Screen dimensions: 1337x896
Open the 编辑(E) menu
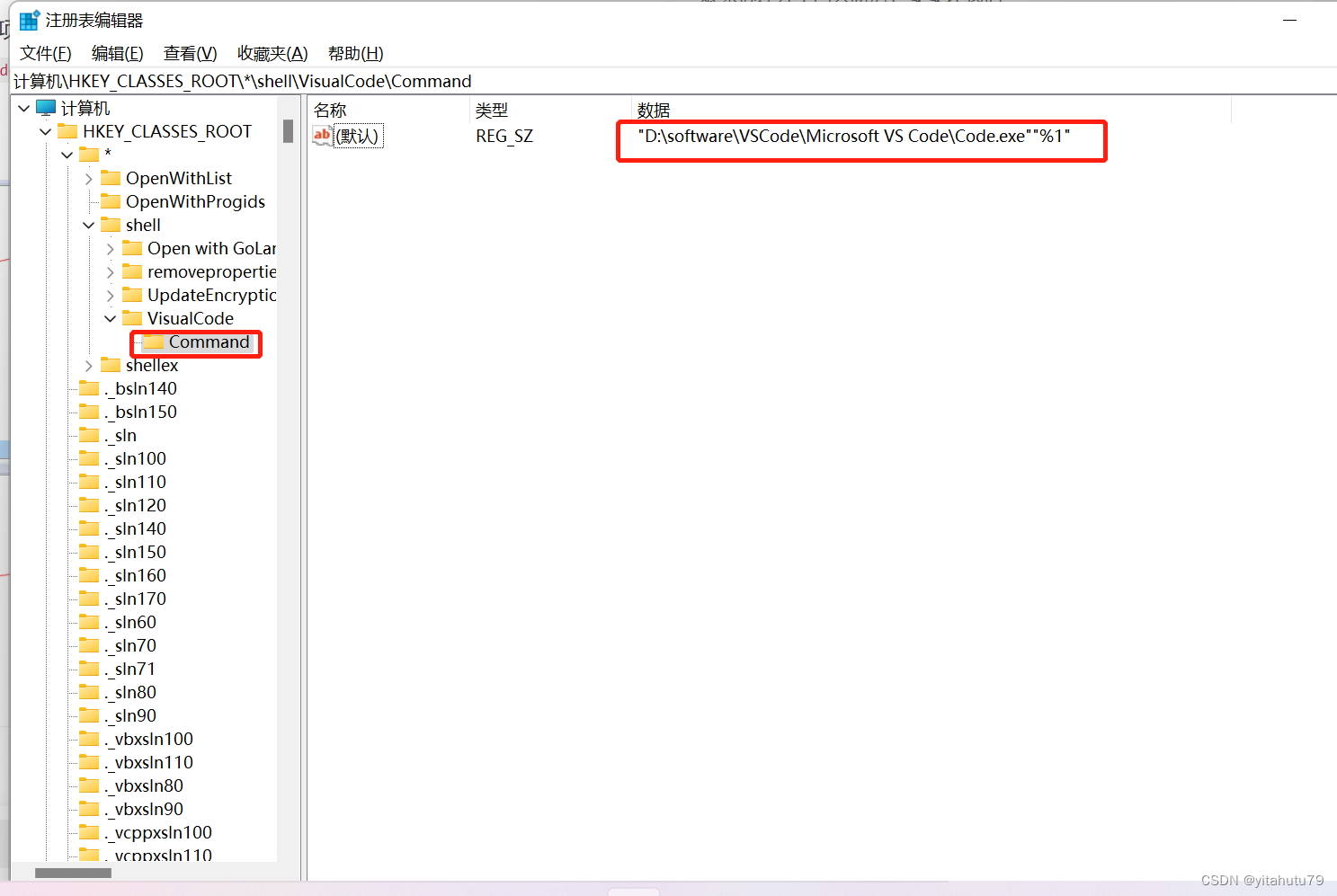tap(118, 54)
